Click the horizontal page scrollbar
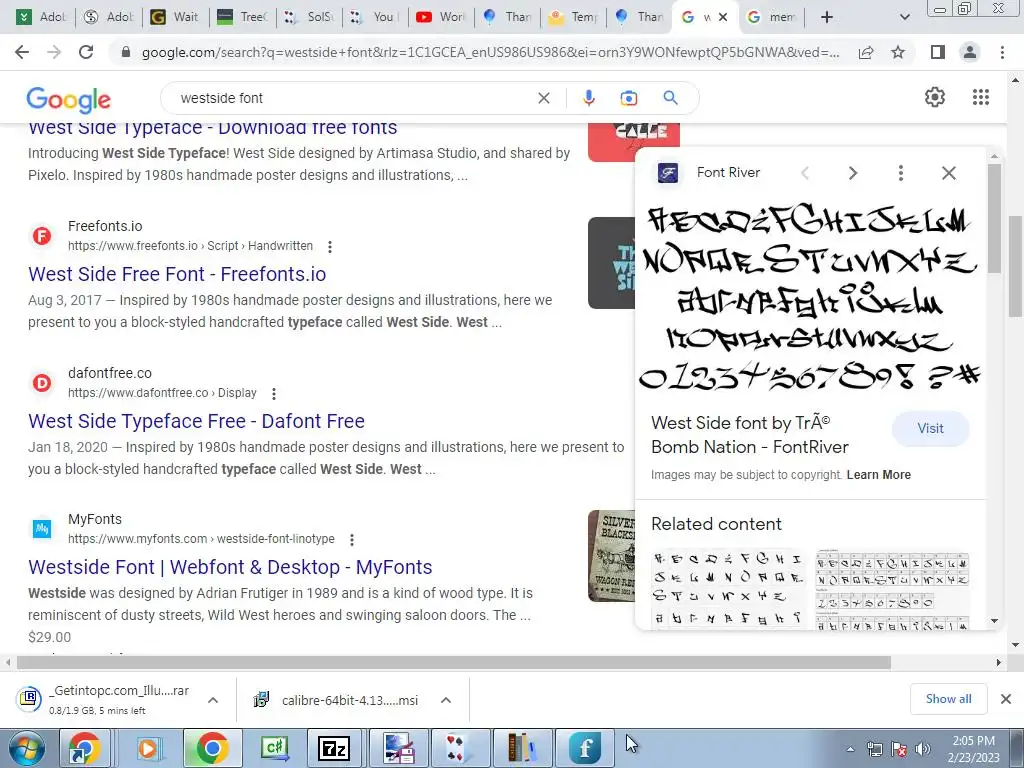1024x768 pixels. [454, 662]
